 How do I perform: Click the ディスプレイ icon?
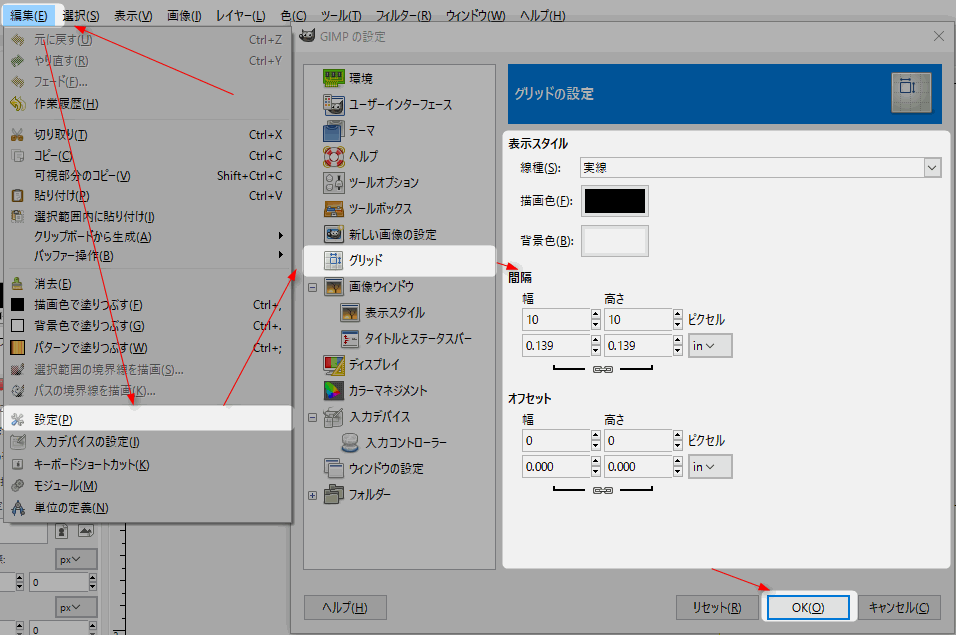[334, 364]
